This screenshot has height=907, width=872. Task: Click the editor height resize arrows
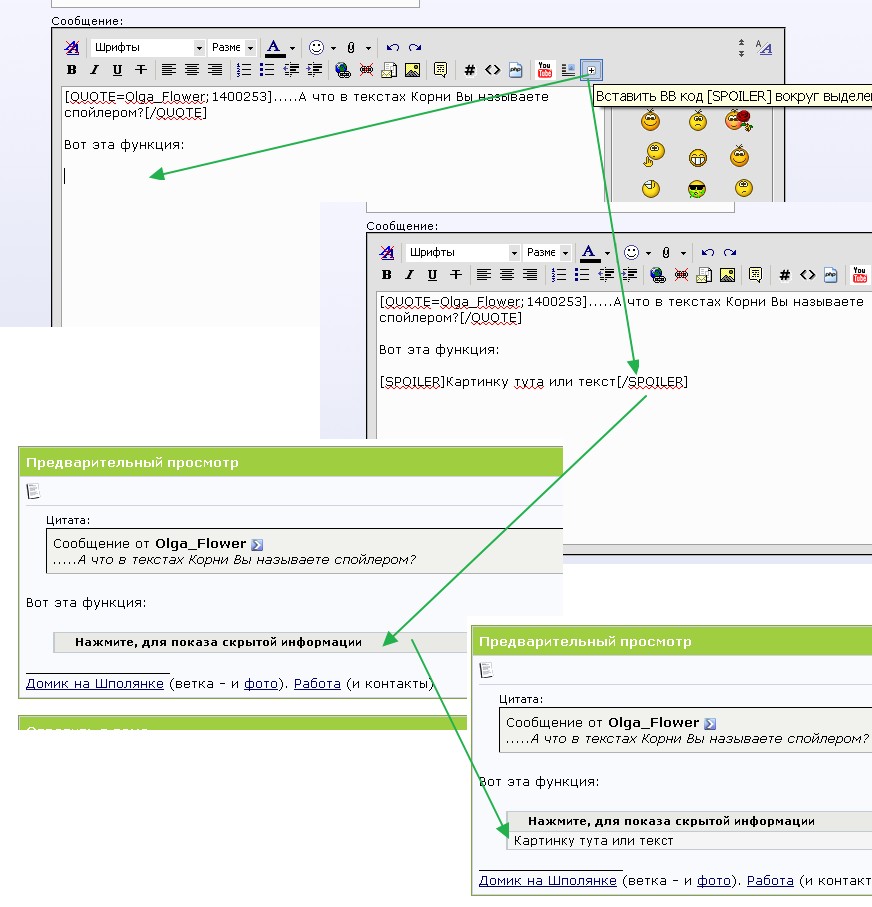[x=741, y=48]
